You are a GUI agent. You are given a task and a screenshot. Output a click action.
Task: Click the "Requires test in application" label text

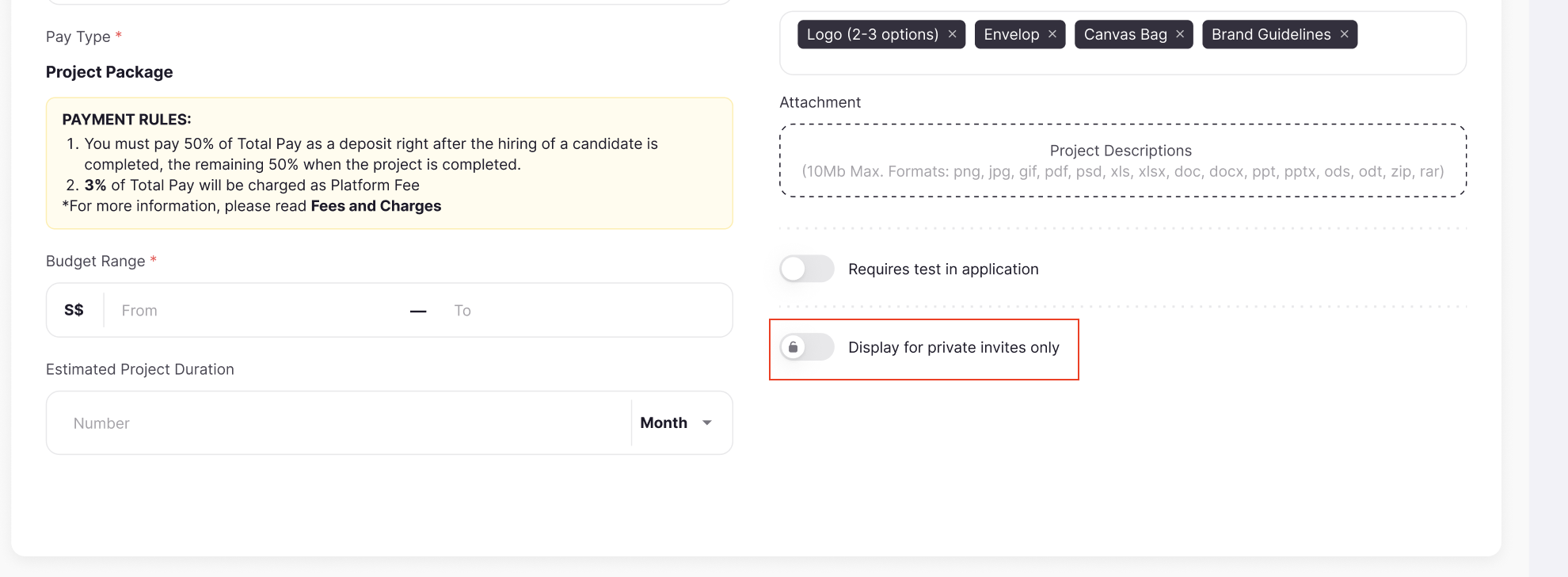coord(943,269)
